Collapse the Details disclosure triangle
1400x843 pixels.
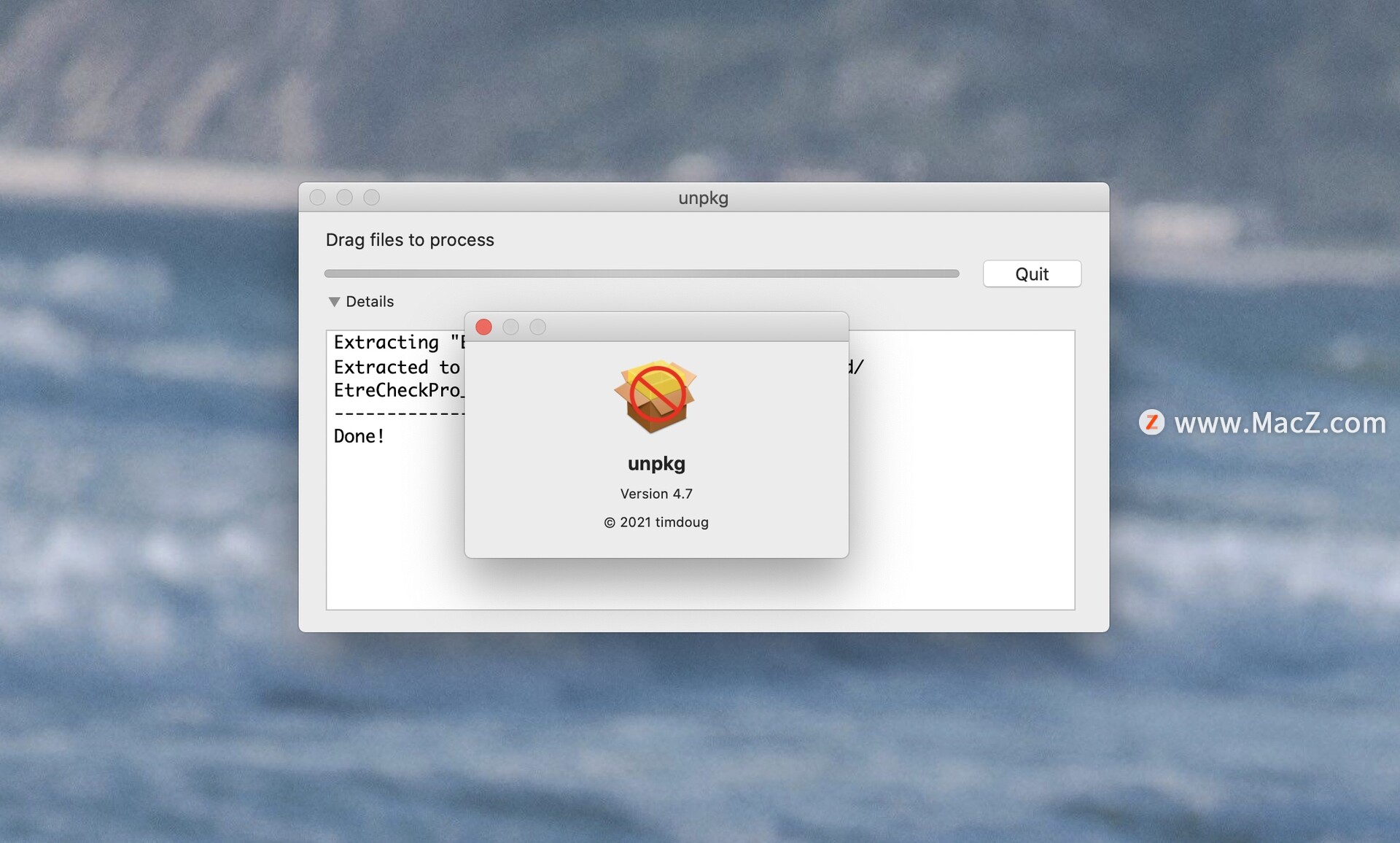333,301
